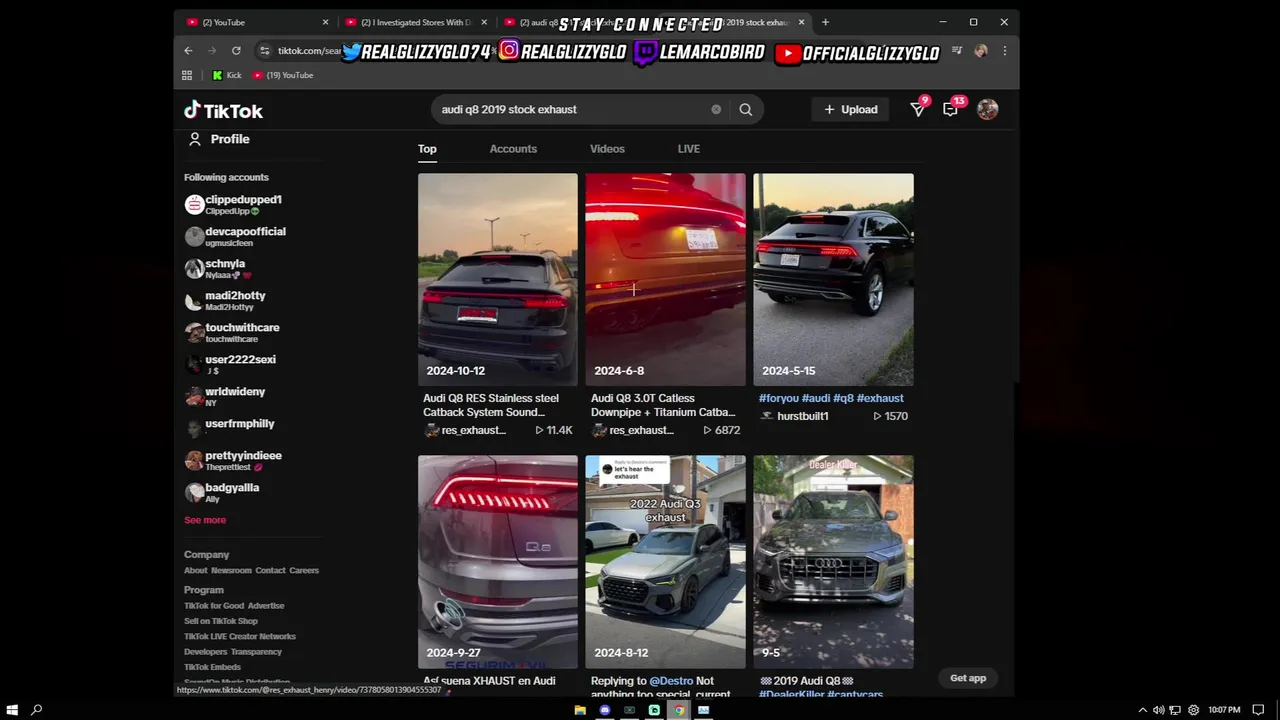Open the Kick bookmark
Image resolution: width=1280 pixels, height=720 pixels.
tap(227, 75)
